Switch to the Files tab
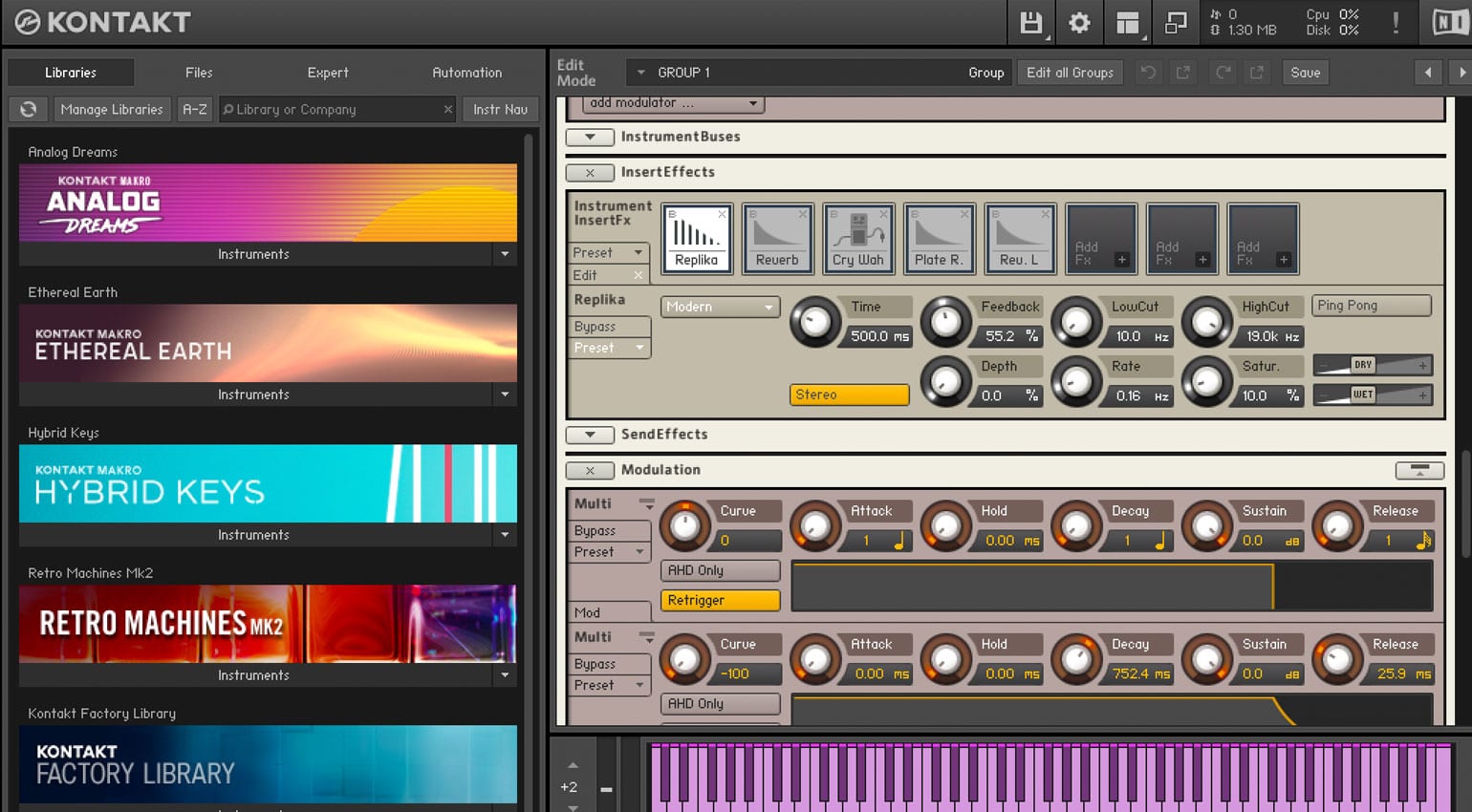This screenshot has width=1472, height=812. pos(199,73)
